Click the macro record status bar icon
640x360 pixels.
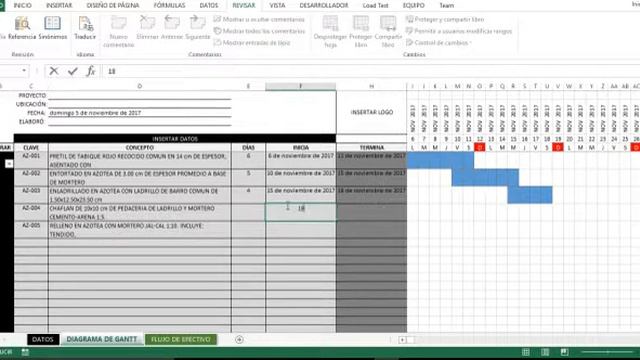pyautogui.click(x=25, y=352)
